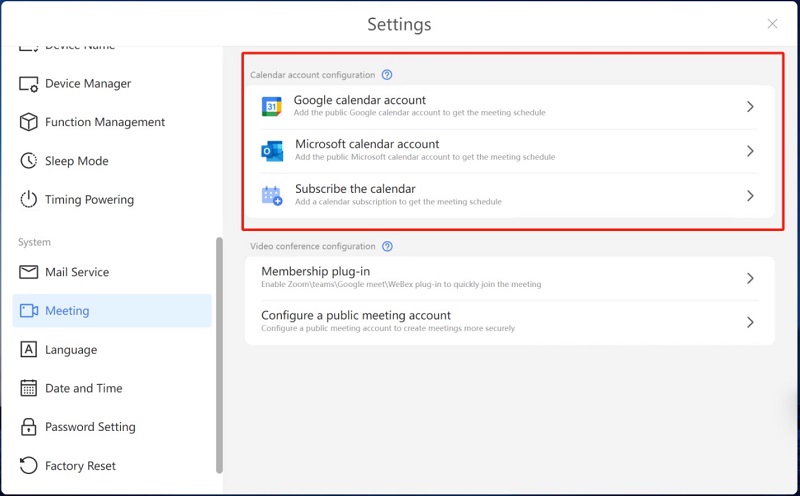
Task: Open Function Management settings
Action: (105, 122)
